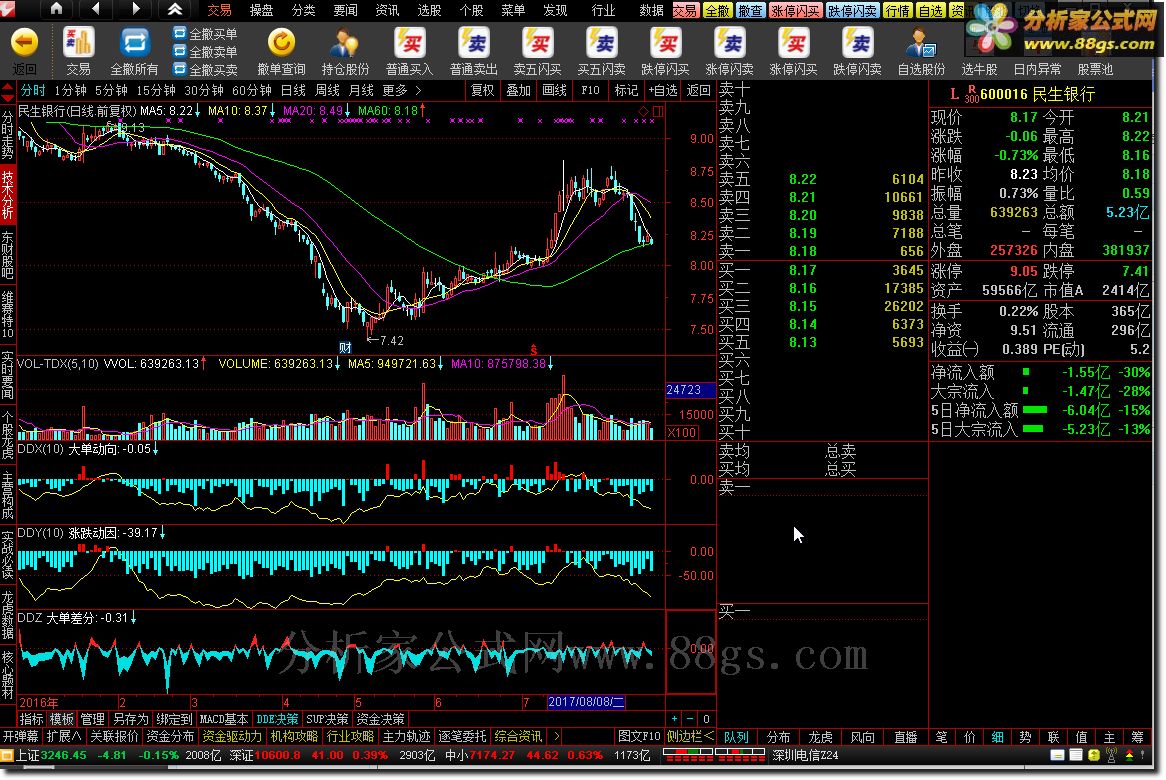Viewport: 1166px width, 780px height.
Task: Collapse toolbar with double-chevron up icon
Action: pyautogui.click(x=175, y=10)
